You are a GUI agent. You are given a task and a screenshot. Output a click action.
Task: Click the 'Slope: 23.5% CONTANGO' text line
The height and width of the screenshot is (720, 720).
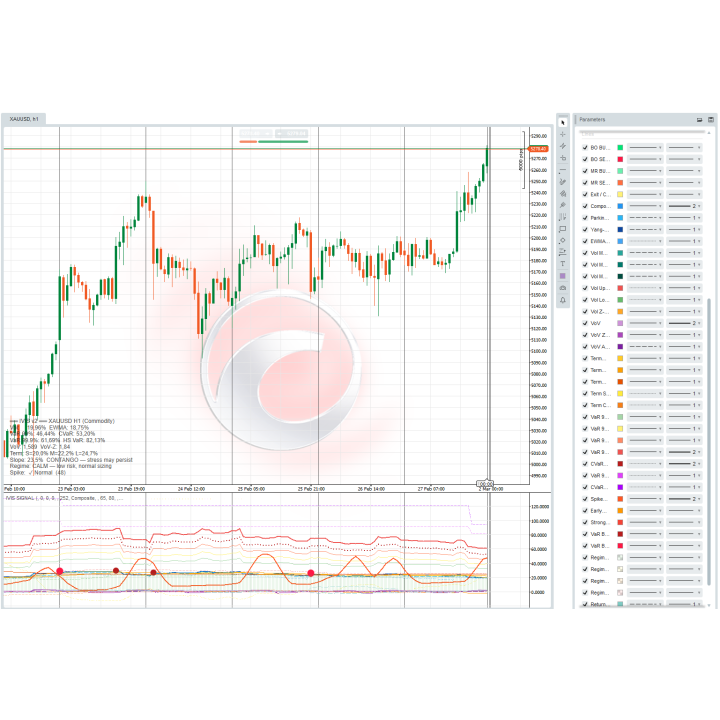(71, 460)
